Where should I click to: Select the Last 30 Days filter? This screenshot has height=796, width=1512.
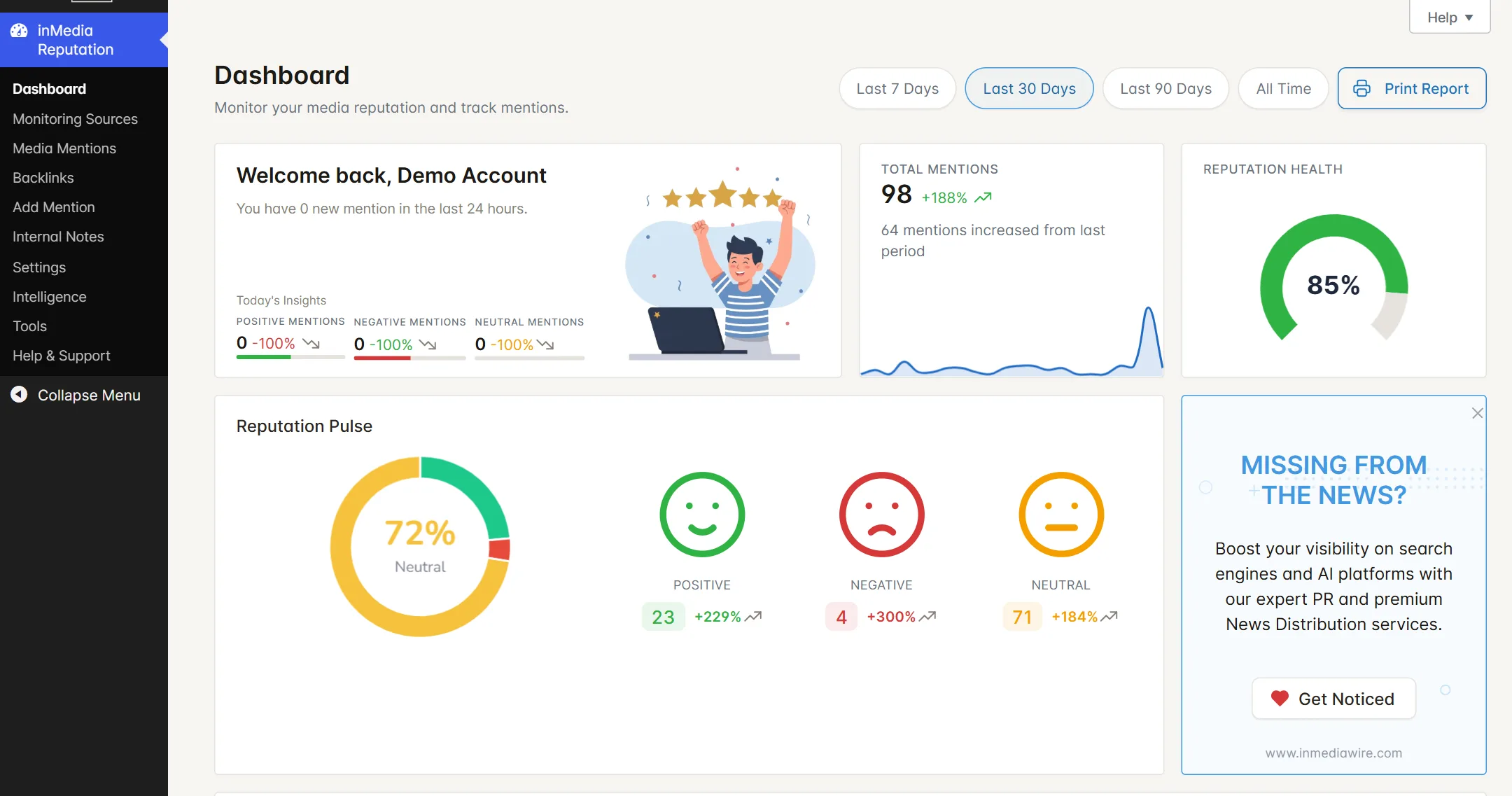(x=1029, y=88)
